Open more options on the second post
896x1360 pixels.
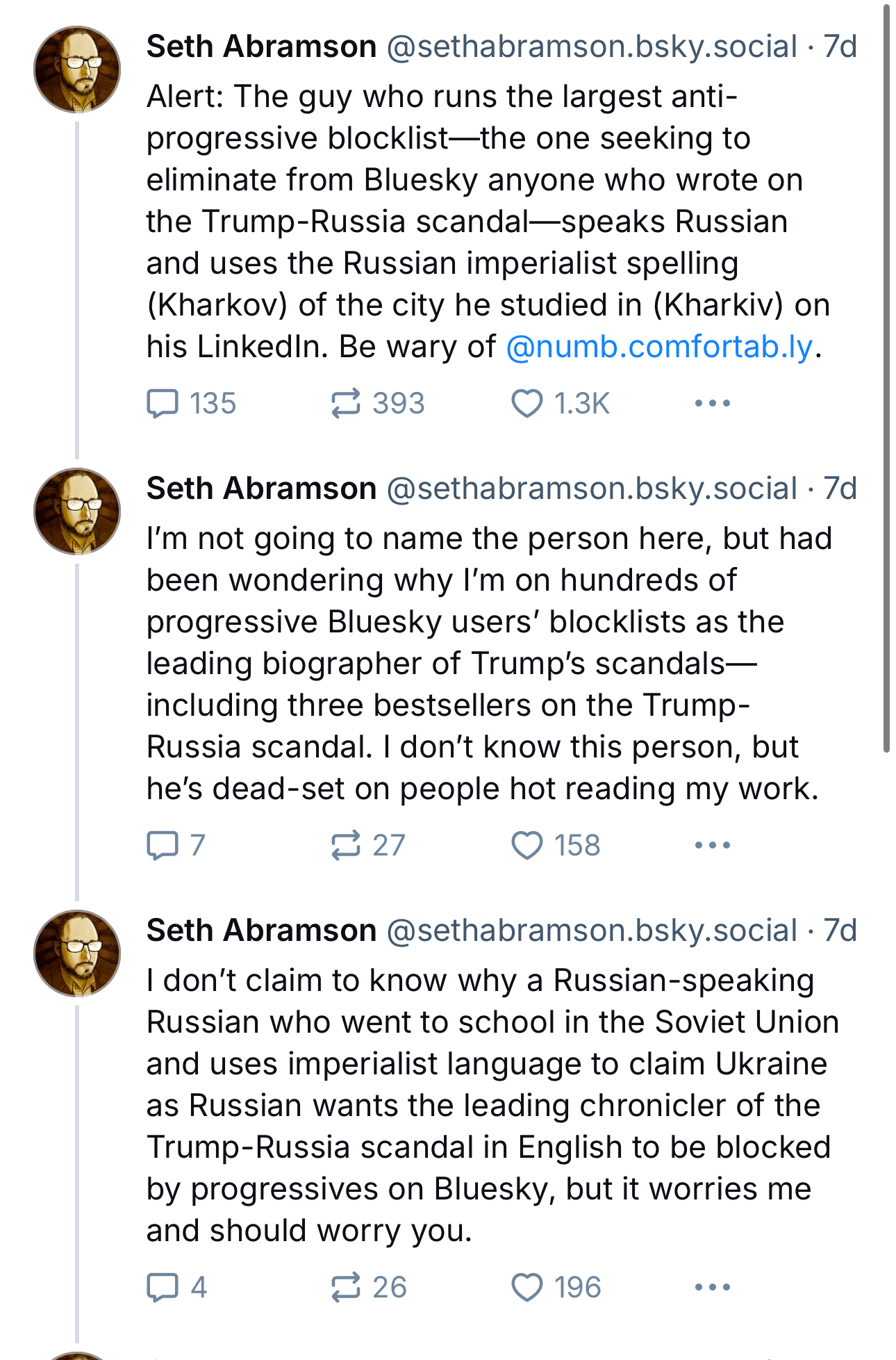[712, 845]
